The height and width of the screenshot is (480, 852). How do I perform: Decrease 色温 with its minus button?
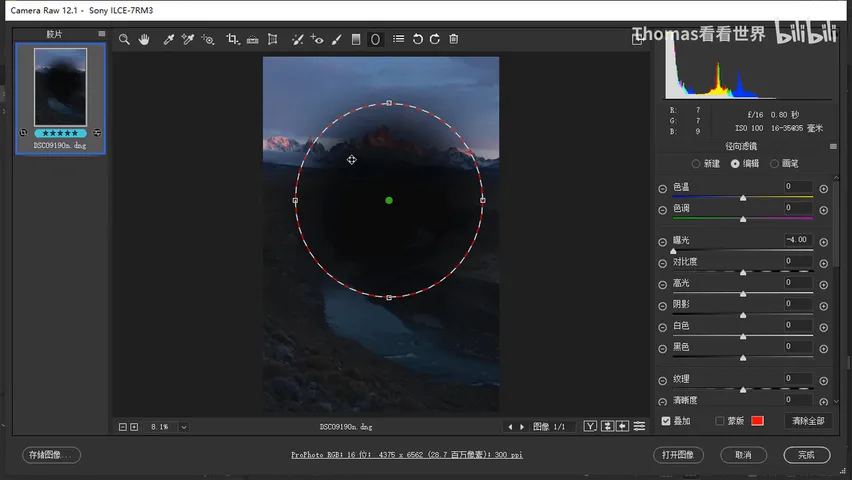tap(662, 189)
